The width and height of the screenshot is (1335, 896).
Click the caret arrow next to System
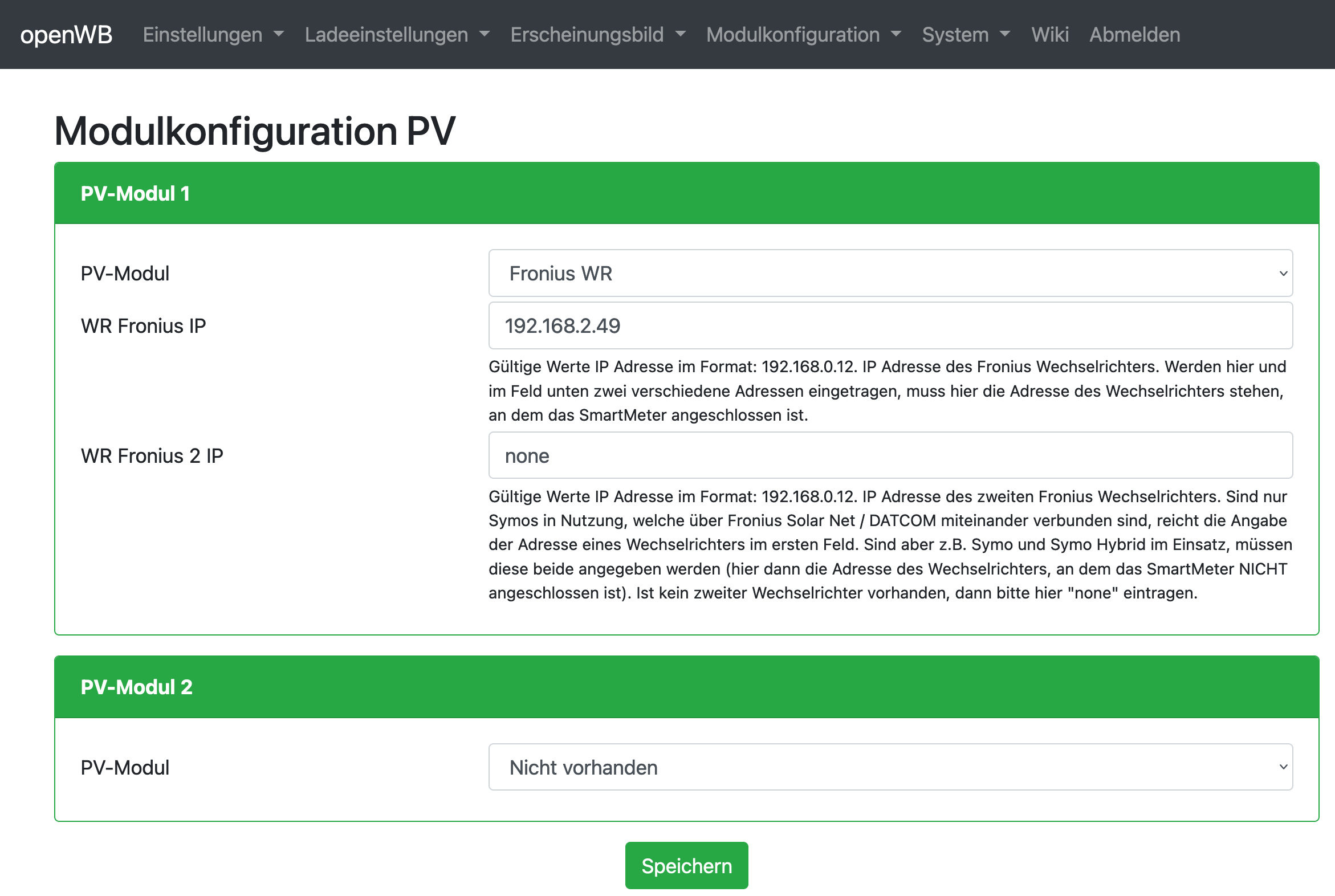[x=1005, y=34]
